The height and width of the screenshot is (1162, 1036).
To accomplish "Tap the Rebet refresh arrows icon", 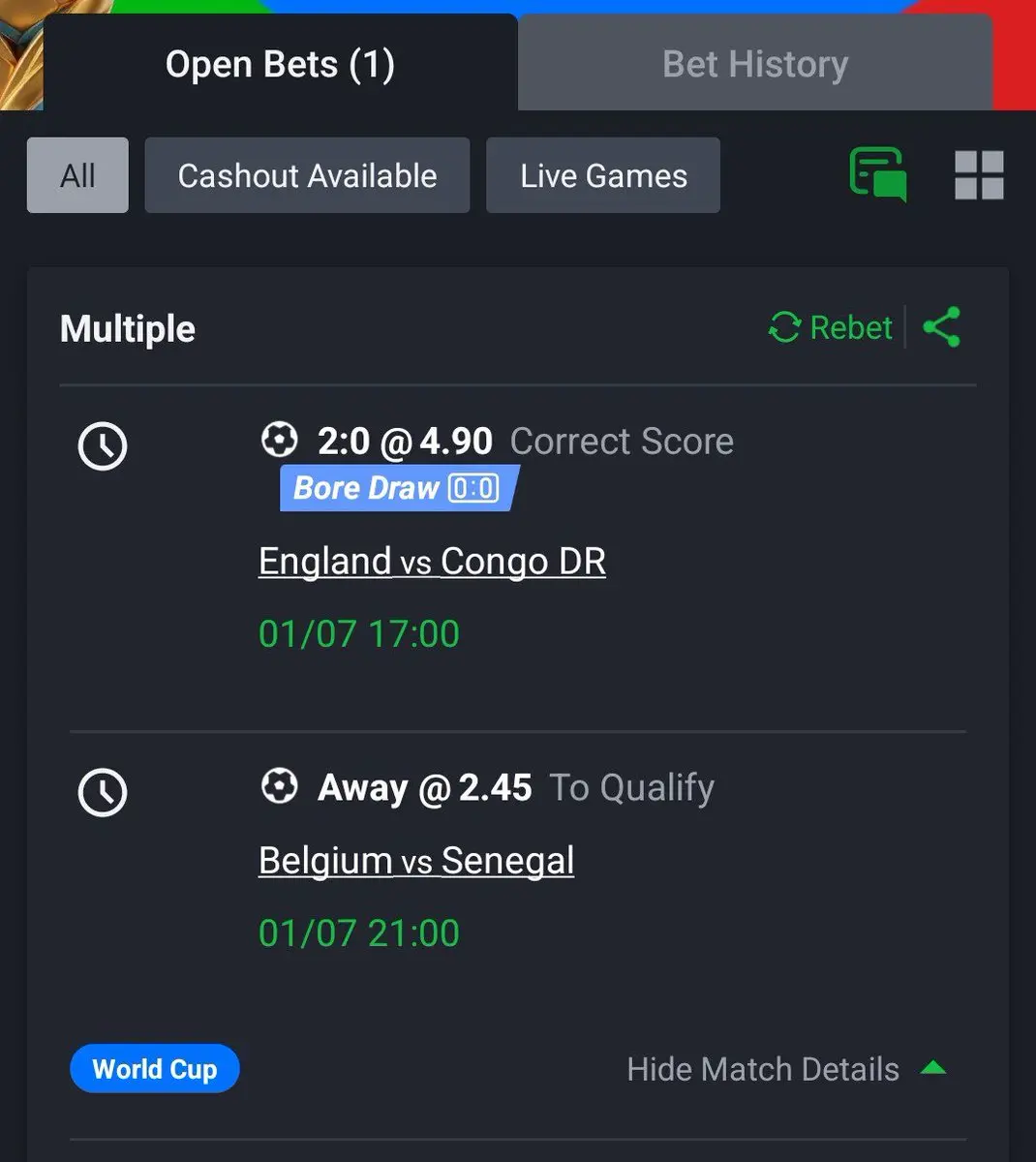I will pyautogui.click(x=784, y=327).
